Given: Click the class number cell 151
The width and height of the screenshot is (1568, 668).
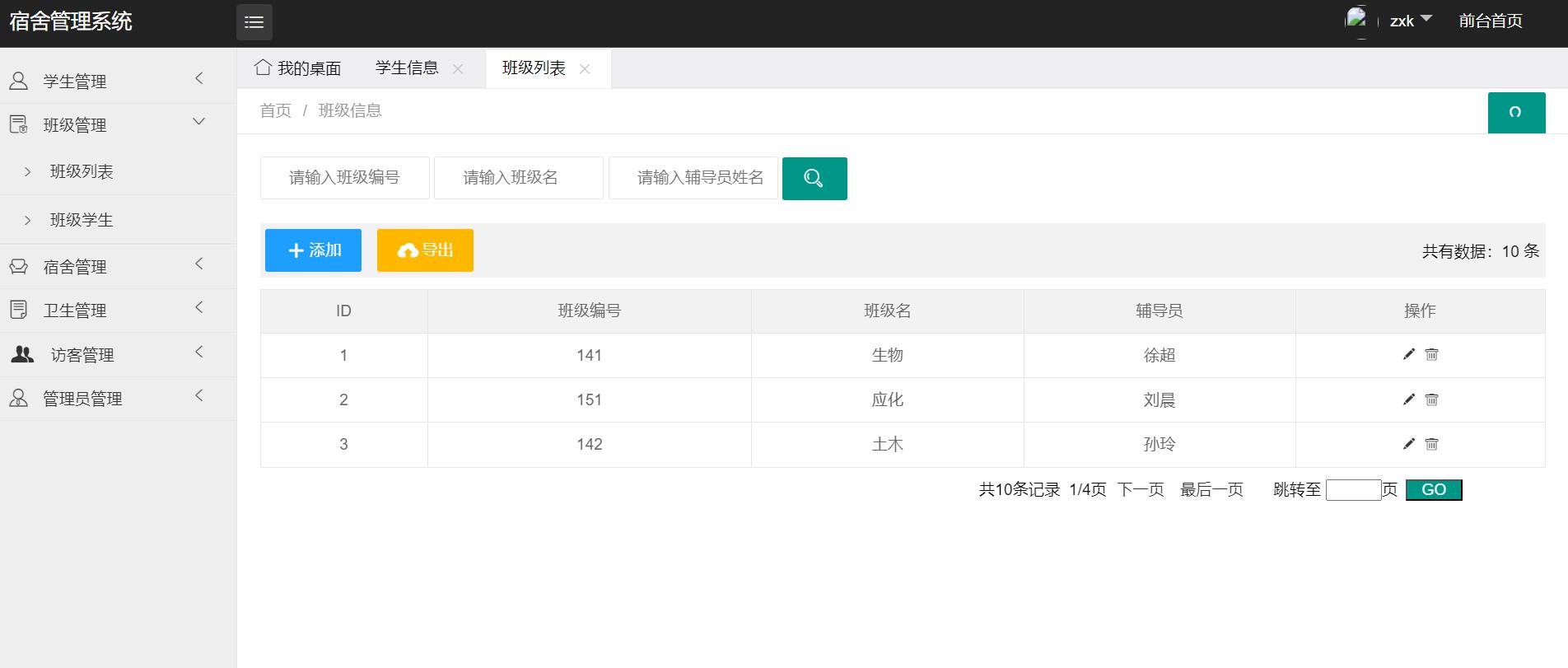Looking at the screenshot, I should pos(590,399).
